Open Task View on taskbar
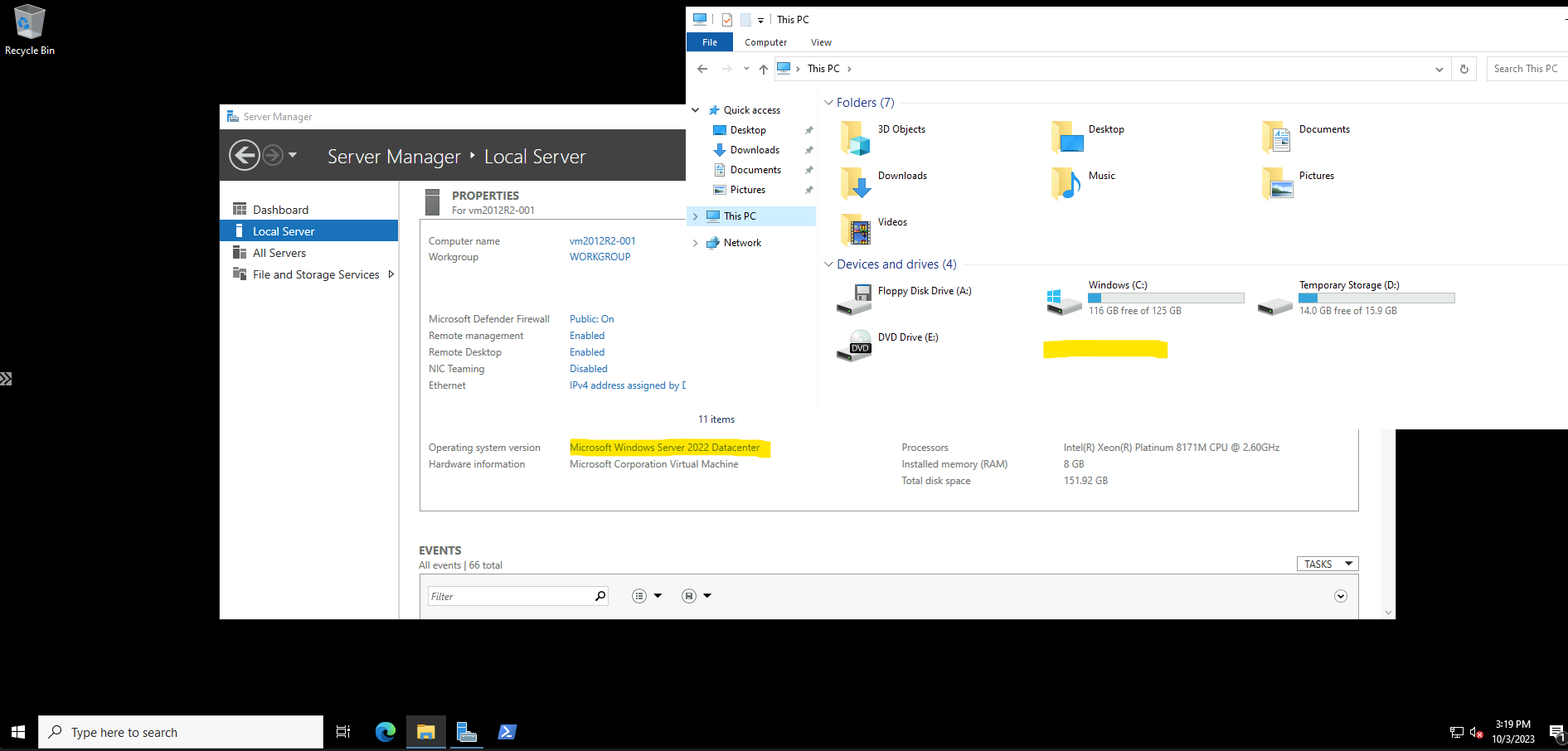The height and width of the screenshot is (751, 1568). pos(343,732)
